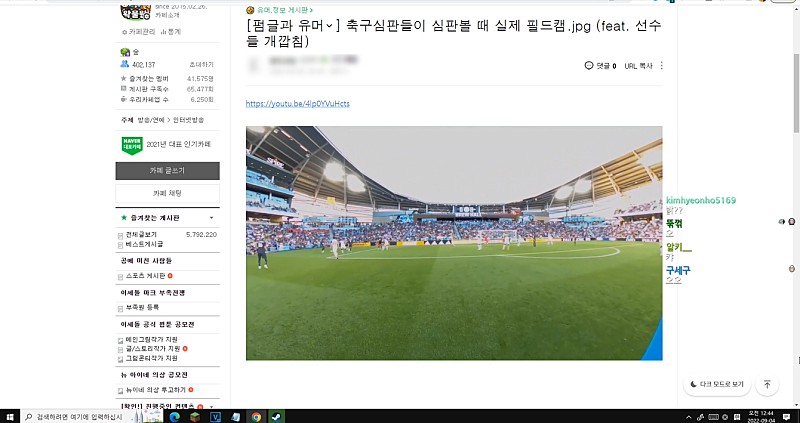Toggle 다크 모드로 보기 button
800x423 pixels.
tap(717, 384)
